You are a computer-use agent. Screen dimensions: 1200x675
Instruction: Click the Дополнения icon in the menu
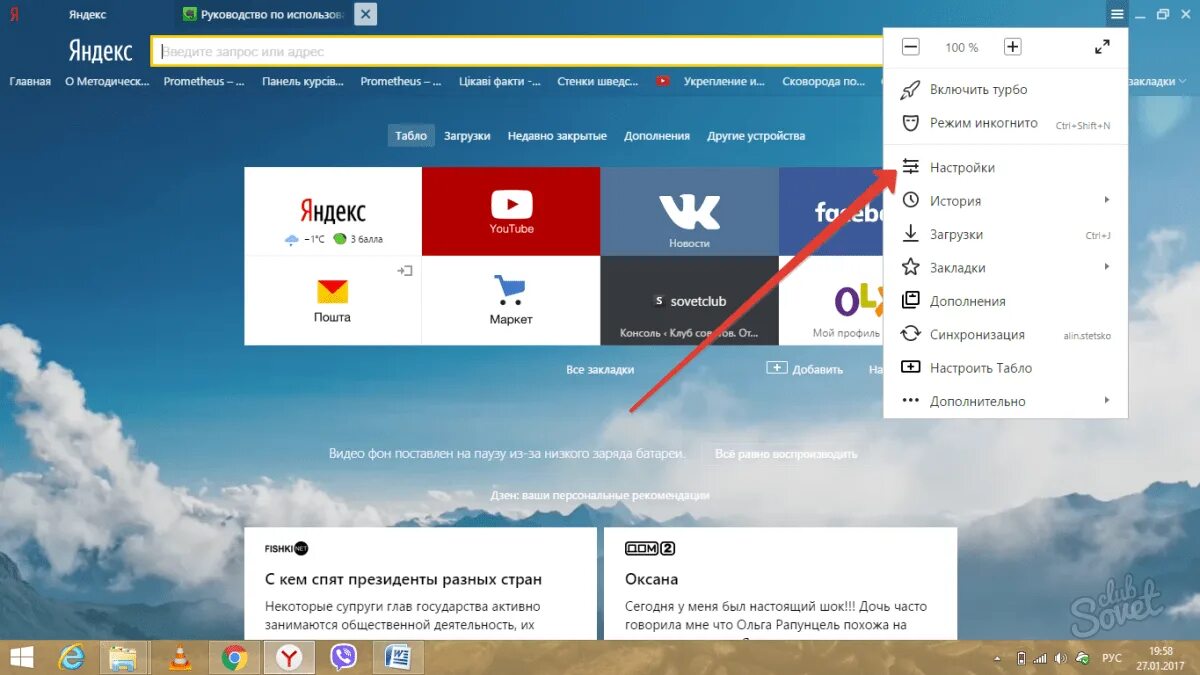[910, 300]
